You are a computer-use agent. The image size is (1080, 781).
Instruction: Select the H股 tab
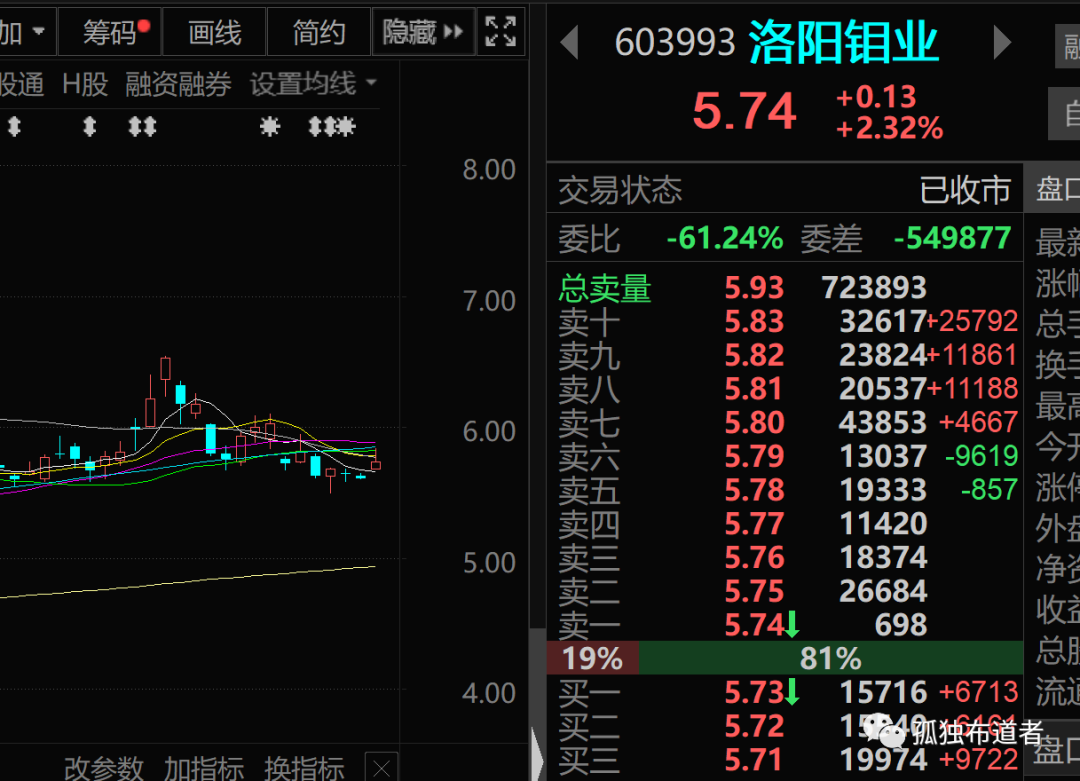[85, 84]
